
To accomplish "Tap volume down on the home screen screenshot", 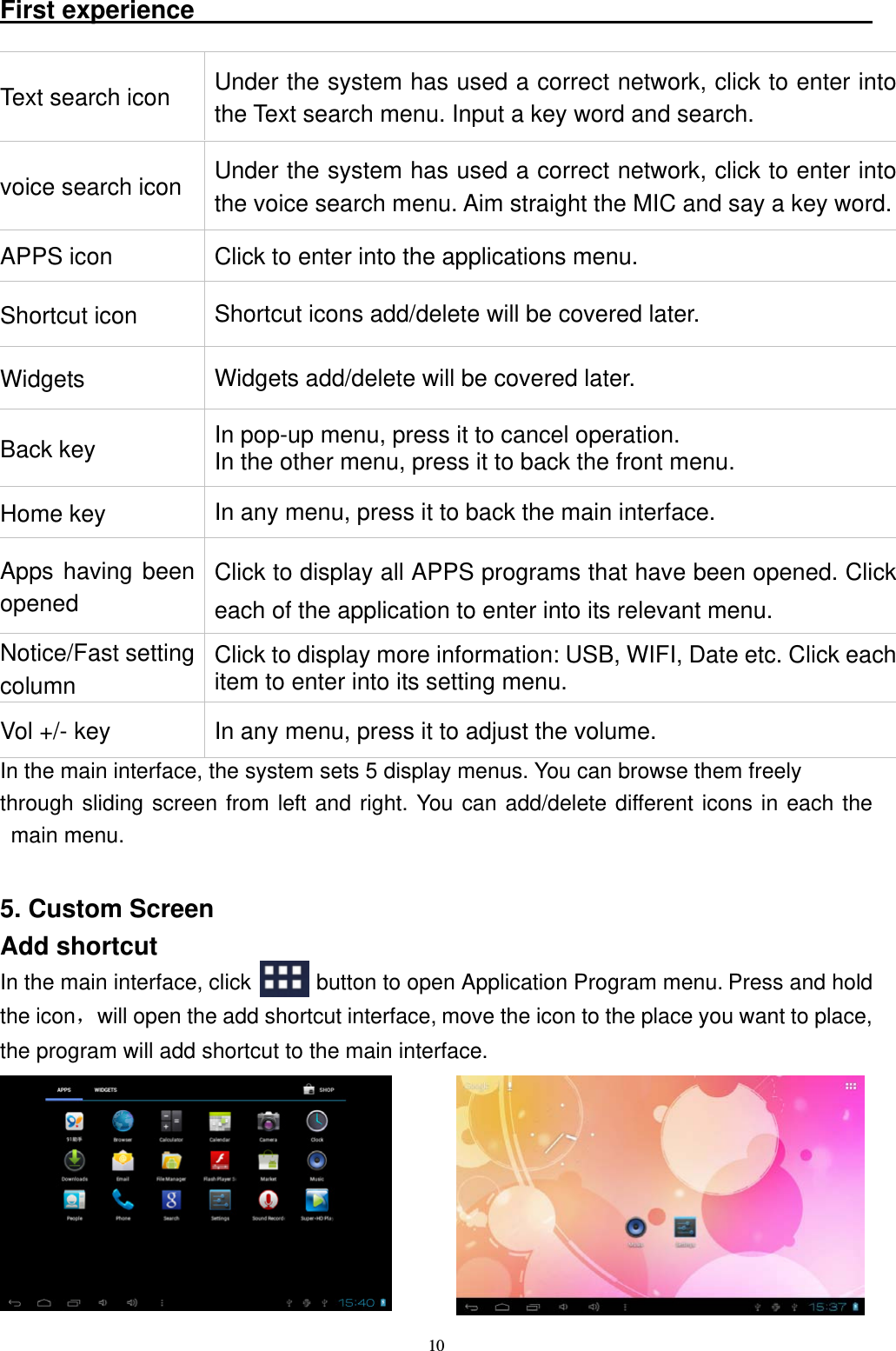I will 563,1307.
